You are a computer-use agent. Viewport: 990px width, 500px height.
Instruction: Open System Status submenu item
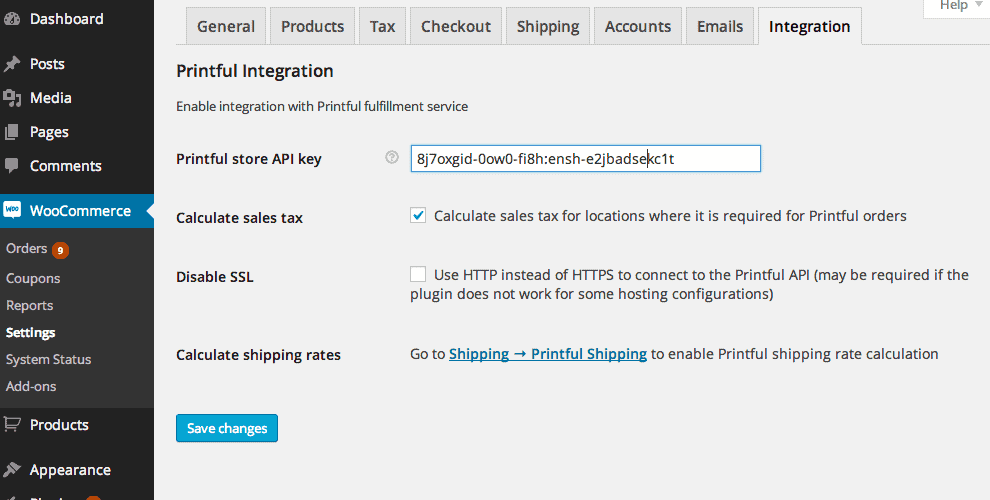pos(48,360)
